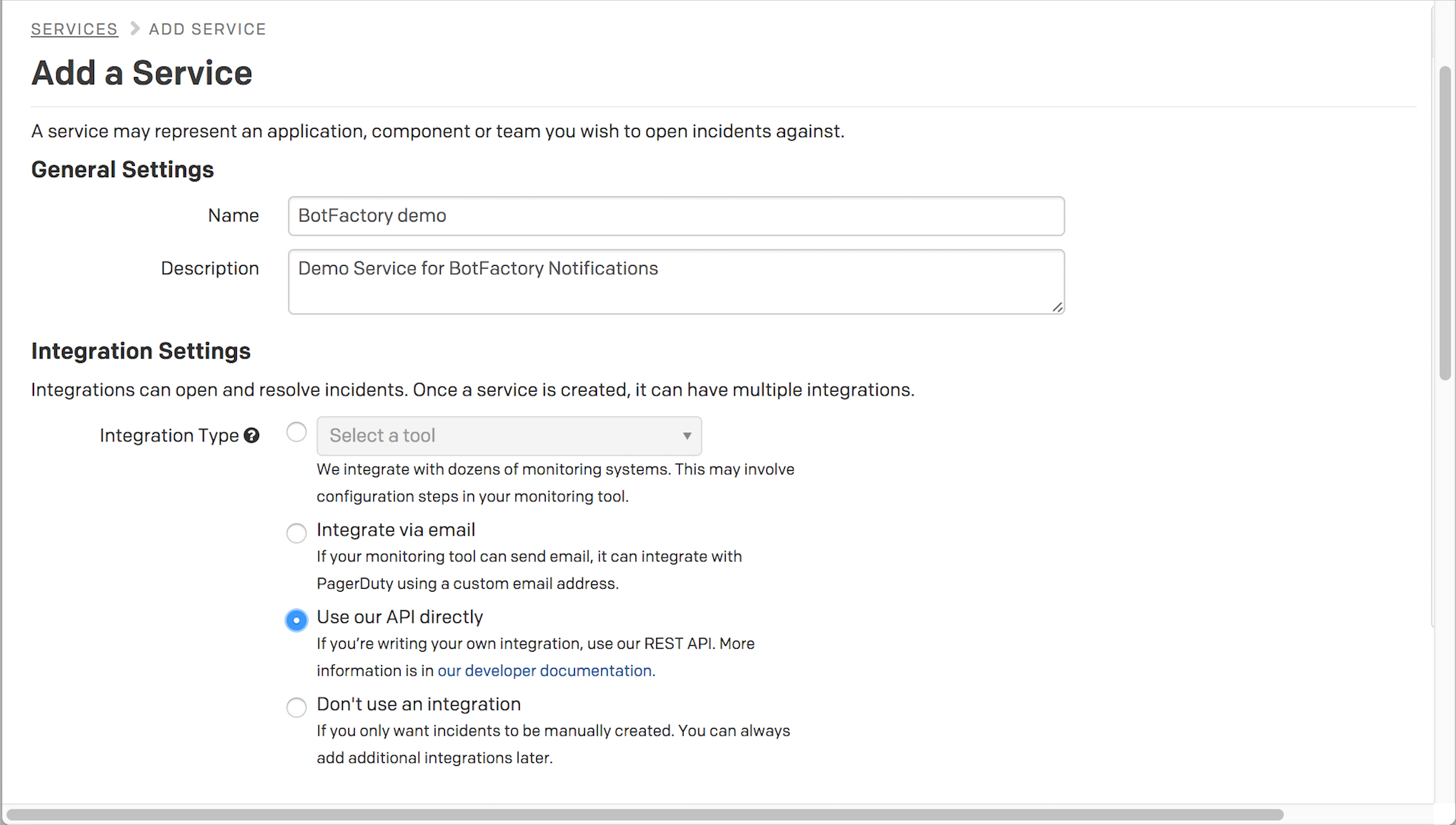The image size is (1456, 825).
Task: Click the horizontal scrollbar at bottom
Action: 644,815
